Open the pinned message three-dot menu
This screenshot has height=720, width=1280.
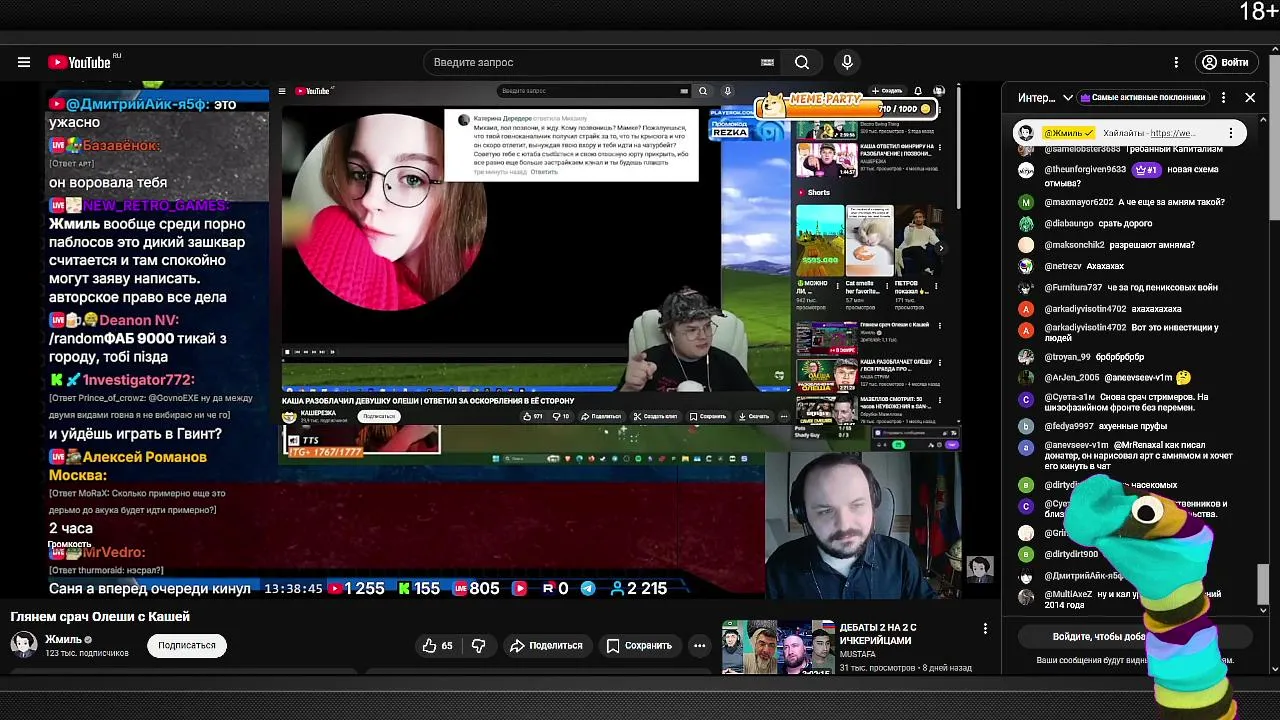[x=1231, y=133]
